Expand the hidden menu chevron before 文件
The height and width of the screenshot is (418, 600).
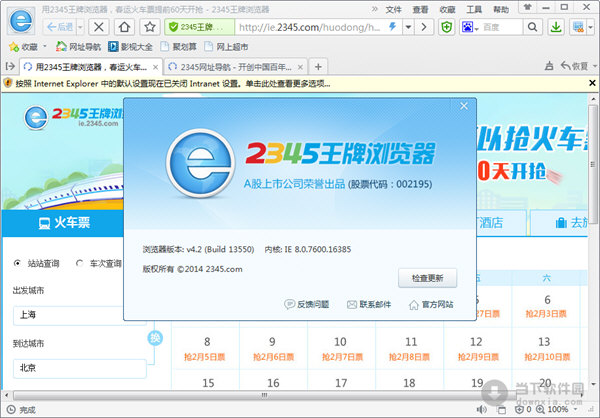tap(375, 9)
